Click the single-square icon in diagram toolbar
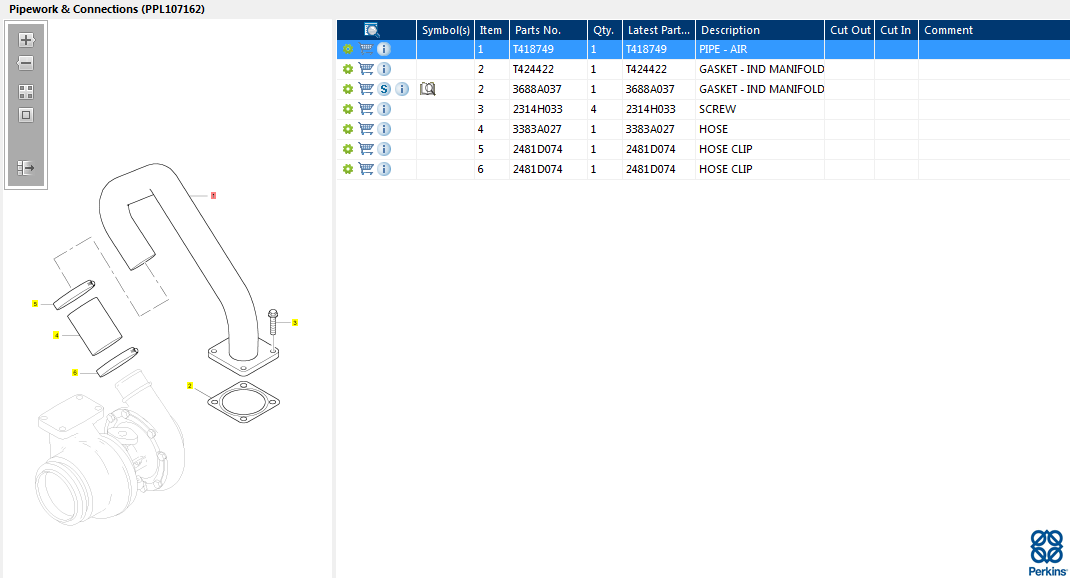Screen dimensions: 1070x578 pyautogui.click(x=26, y=114)
